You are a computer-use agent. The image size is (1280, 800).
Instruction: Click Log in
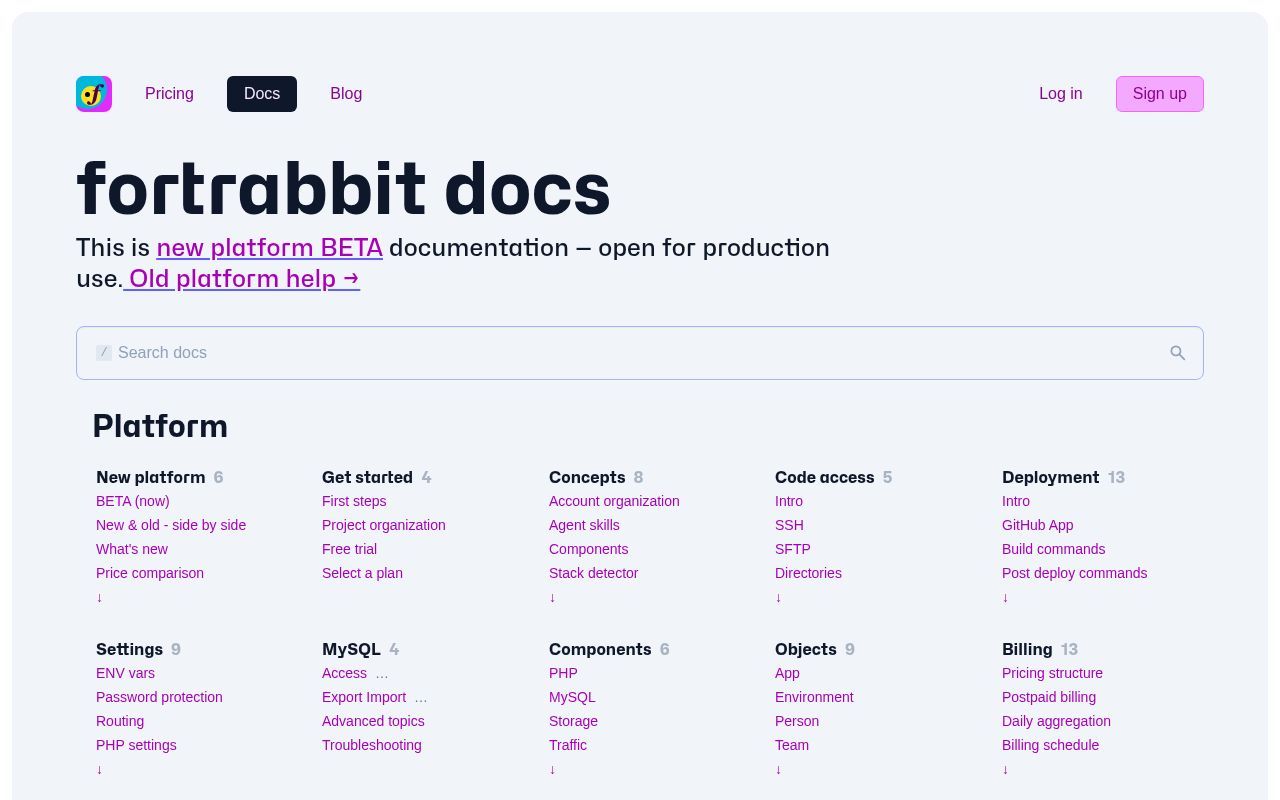[1060, 94]
